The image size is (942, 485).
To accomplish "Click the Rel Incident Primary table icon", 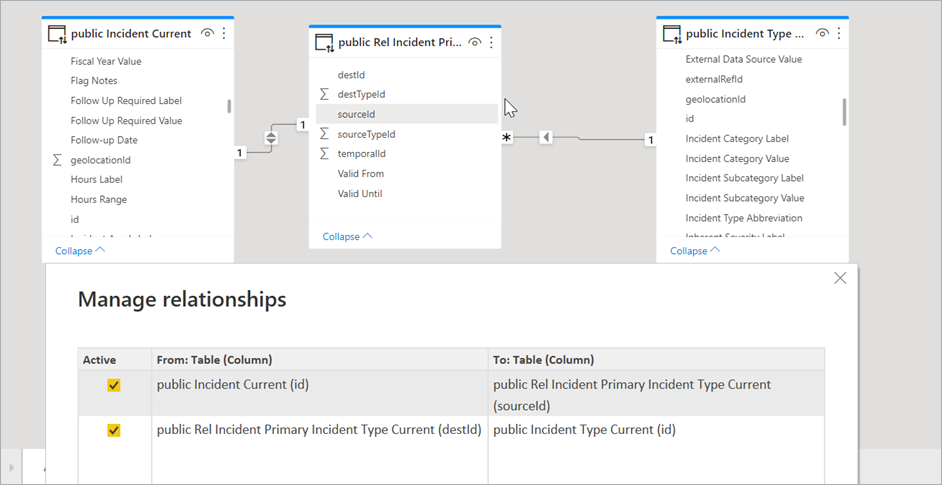I will (324, 43).
